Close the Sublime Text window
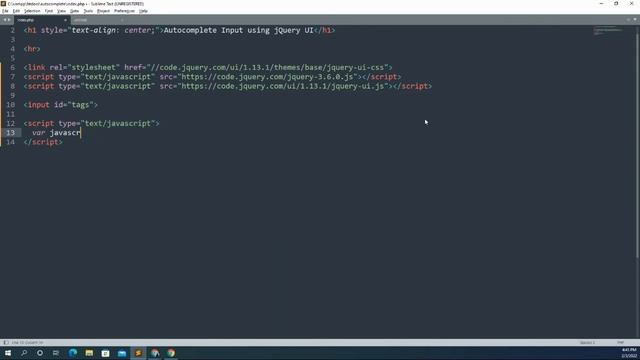The width and height of the screenshot is (640, 360). 631,4
